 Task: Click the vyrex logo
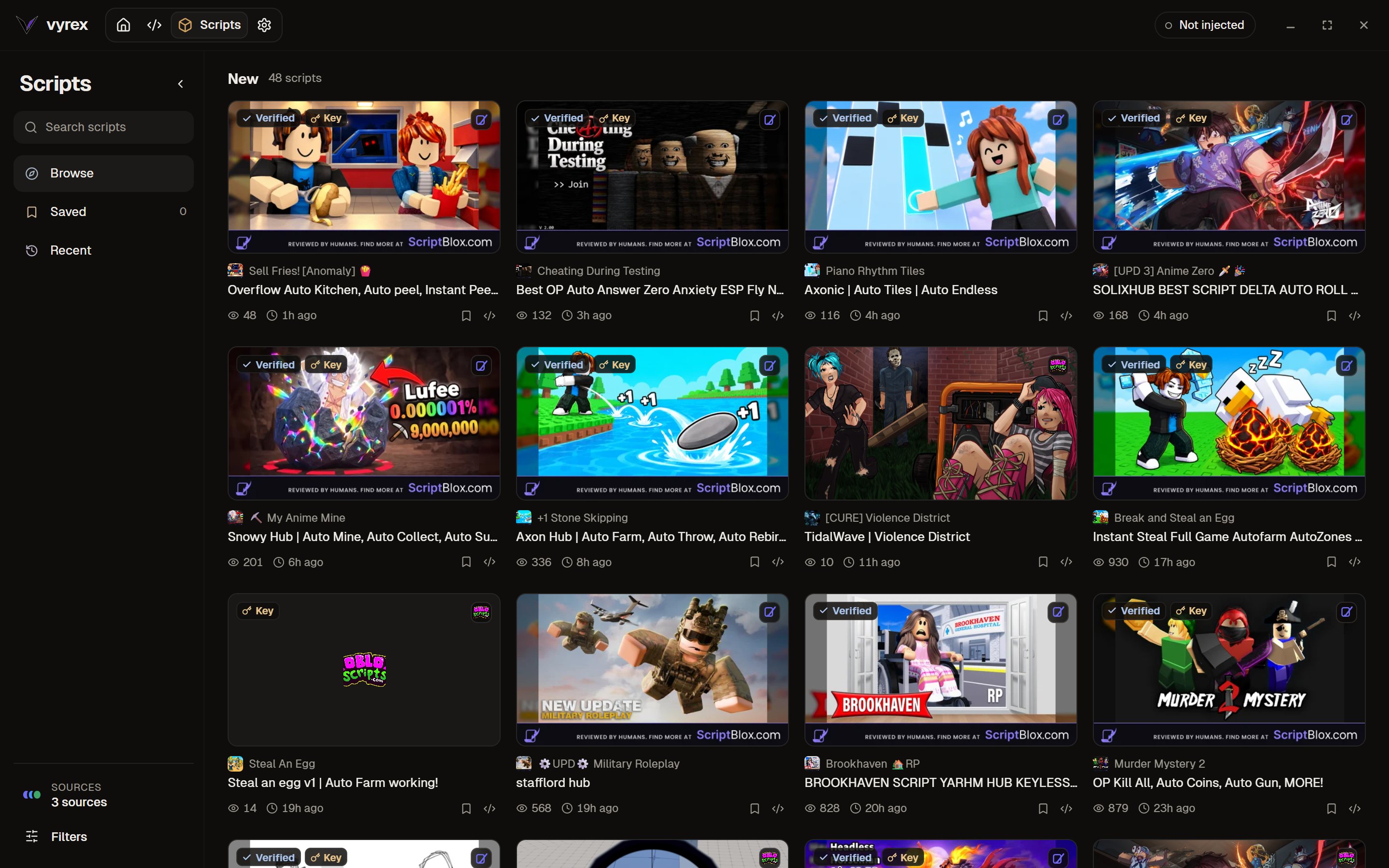(x=52, y=25)
